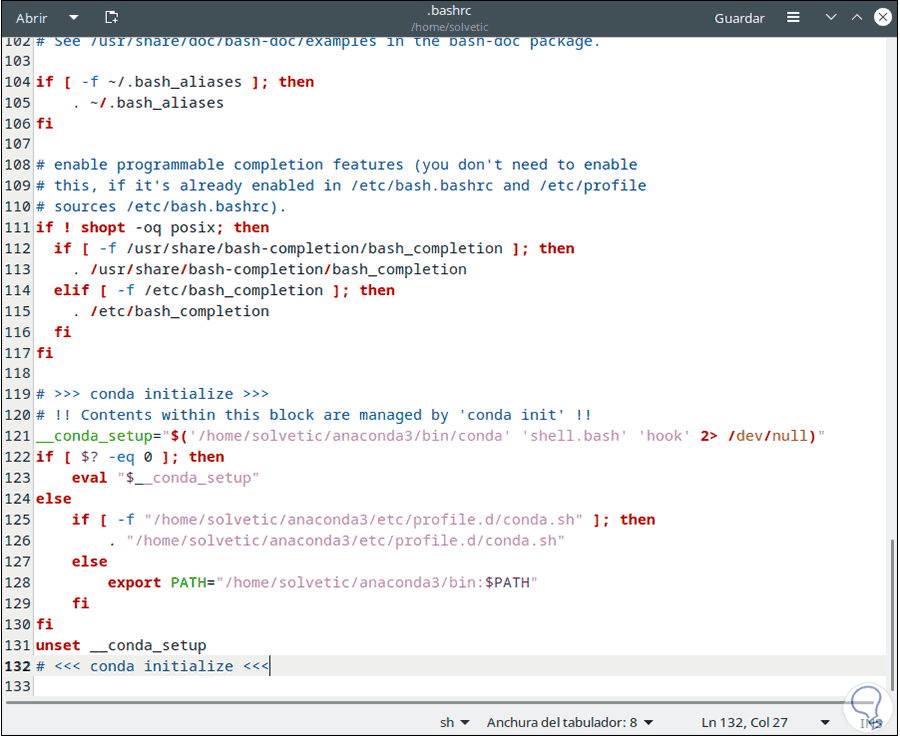This screenshot has width=900, height=736.
Task: Click 'unset __conda_setup' line 131
Action: pyautogui.click(x=121, y=645)
